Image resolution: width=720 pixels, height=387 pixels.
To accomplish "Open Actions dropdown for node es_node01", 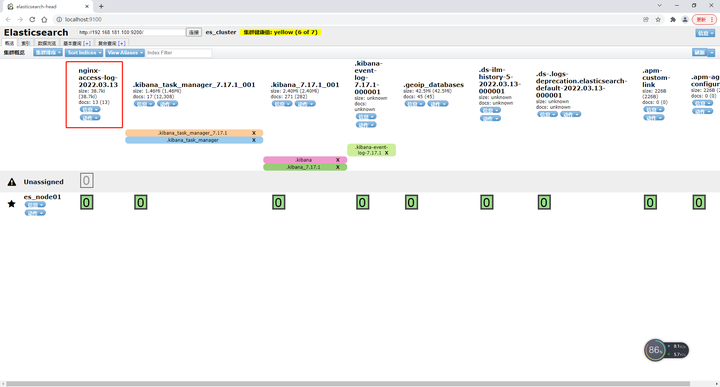I will [x=35, y=213].
